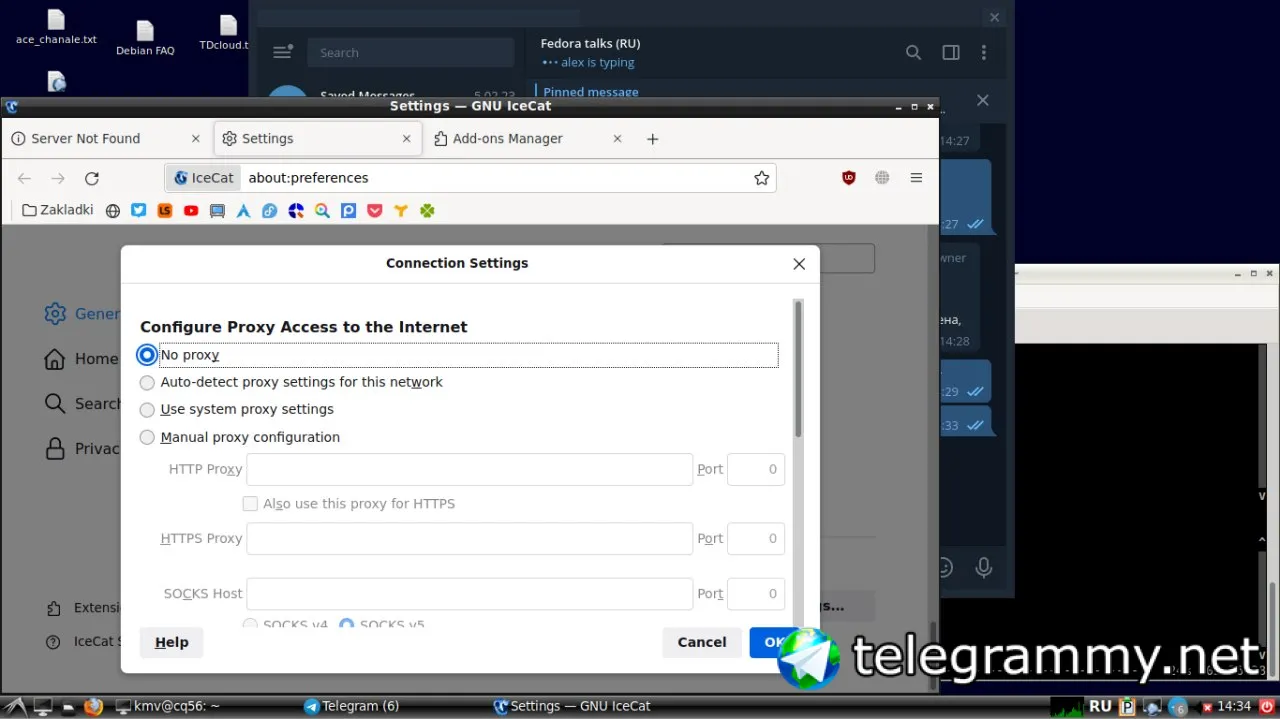Open the Zakladki bookmarks folder
This screenshot has width=1280, height=719.
pyautogui.click(x=57, y=210)
